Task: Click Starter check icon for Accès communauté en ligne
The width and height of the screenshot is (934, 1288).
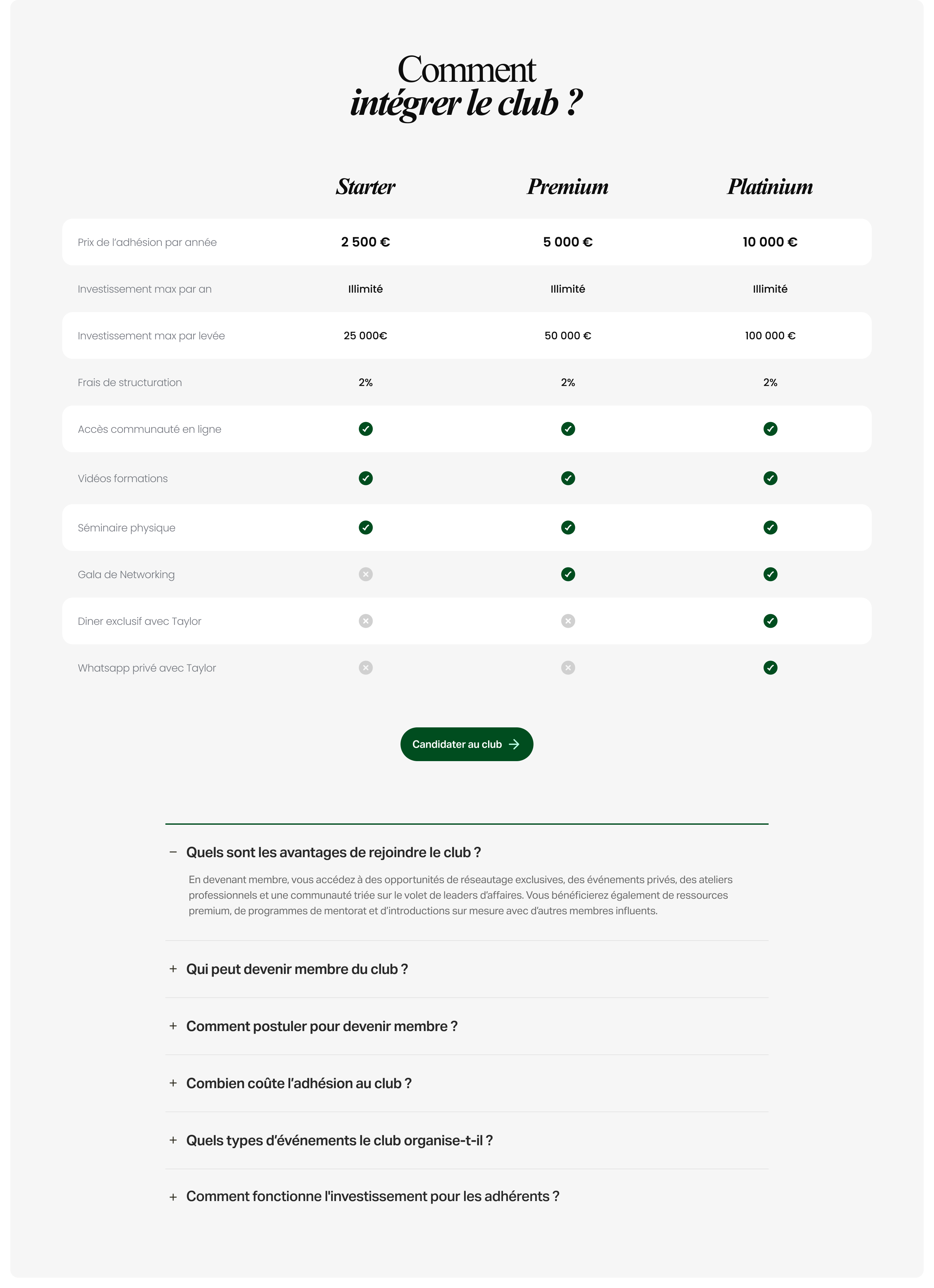Action: (365, 429)
